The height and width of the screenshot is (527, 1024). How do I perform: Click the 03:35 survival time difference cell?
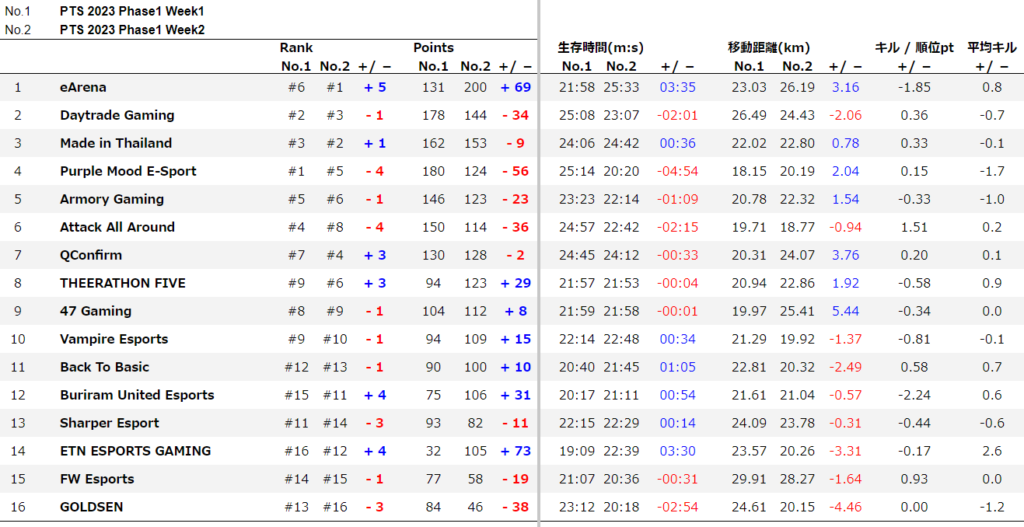click(677, 87)
